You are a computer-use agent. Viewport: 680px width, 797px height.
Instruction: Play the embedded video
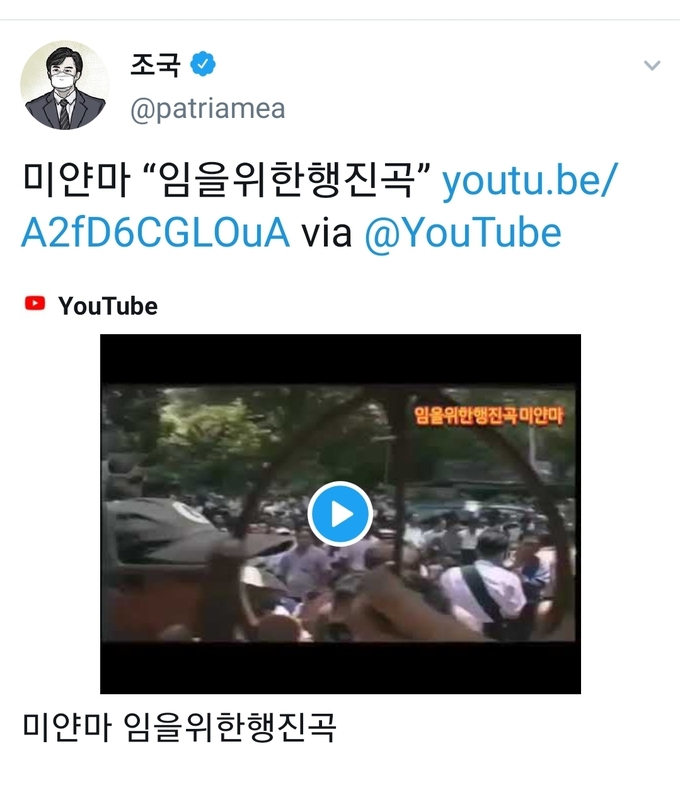pyautogui.click(x=340, y=514)
